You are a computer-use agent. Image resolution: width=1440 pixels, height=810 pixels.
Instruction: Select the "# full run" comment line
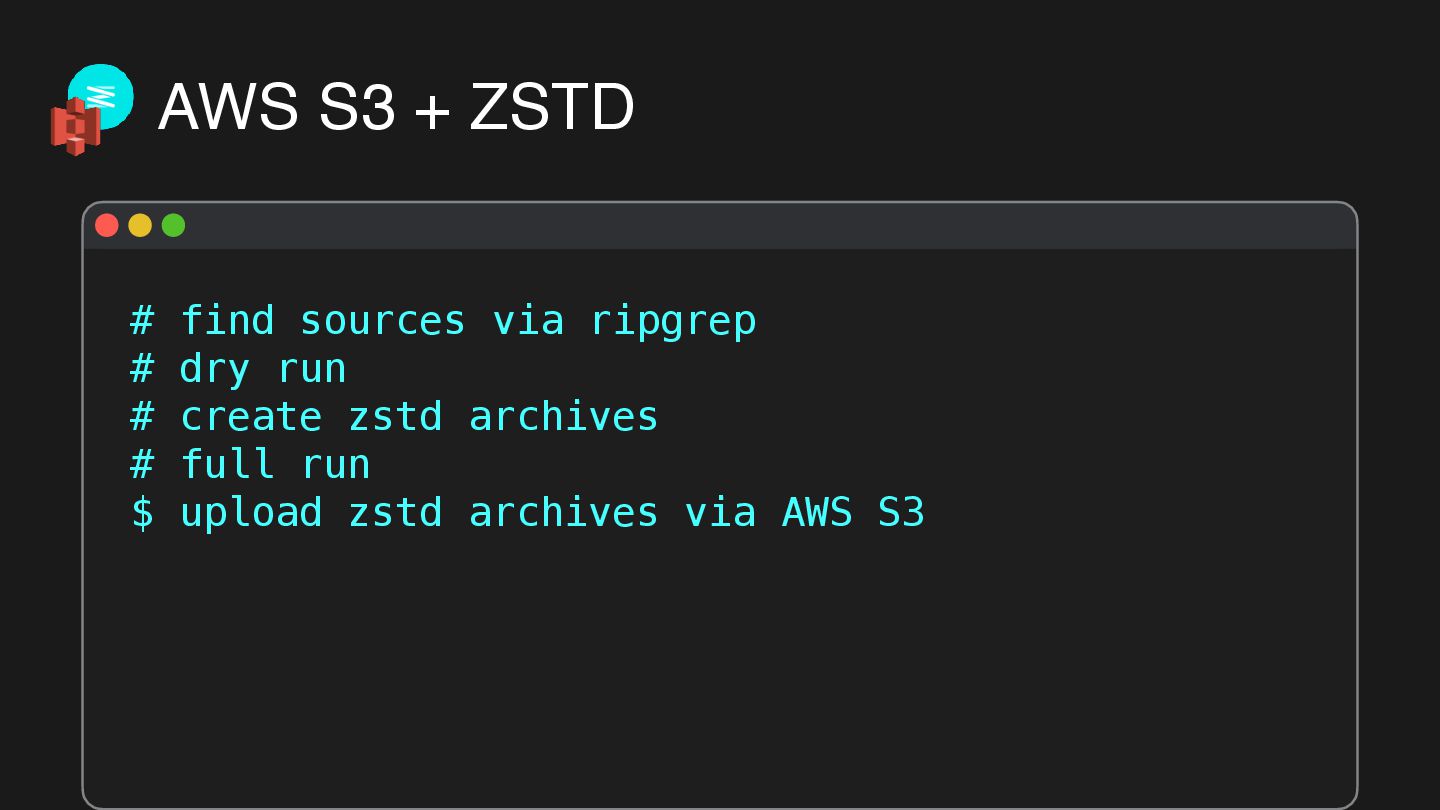pos(250,465)
